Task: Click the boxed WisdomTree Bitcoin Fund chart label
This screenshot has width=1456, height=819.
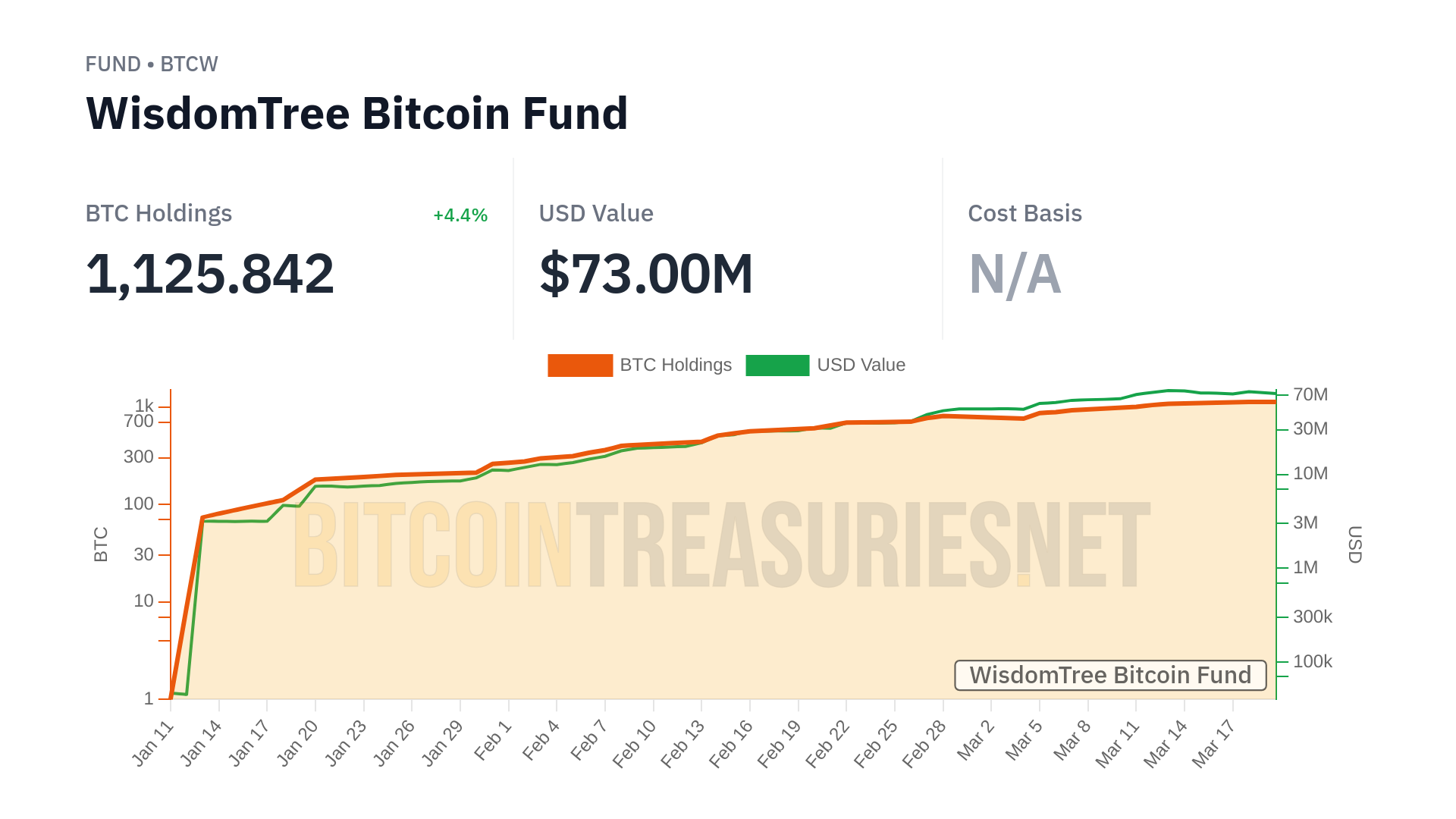Action: pyautogui.click(x=1110, y=675)
